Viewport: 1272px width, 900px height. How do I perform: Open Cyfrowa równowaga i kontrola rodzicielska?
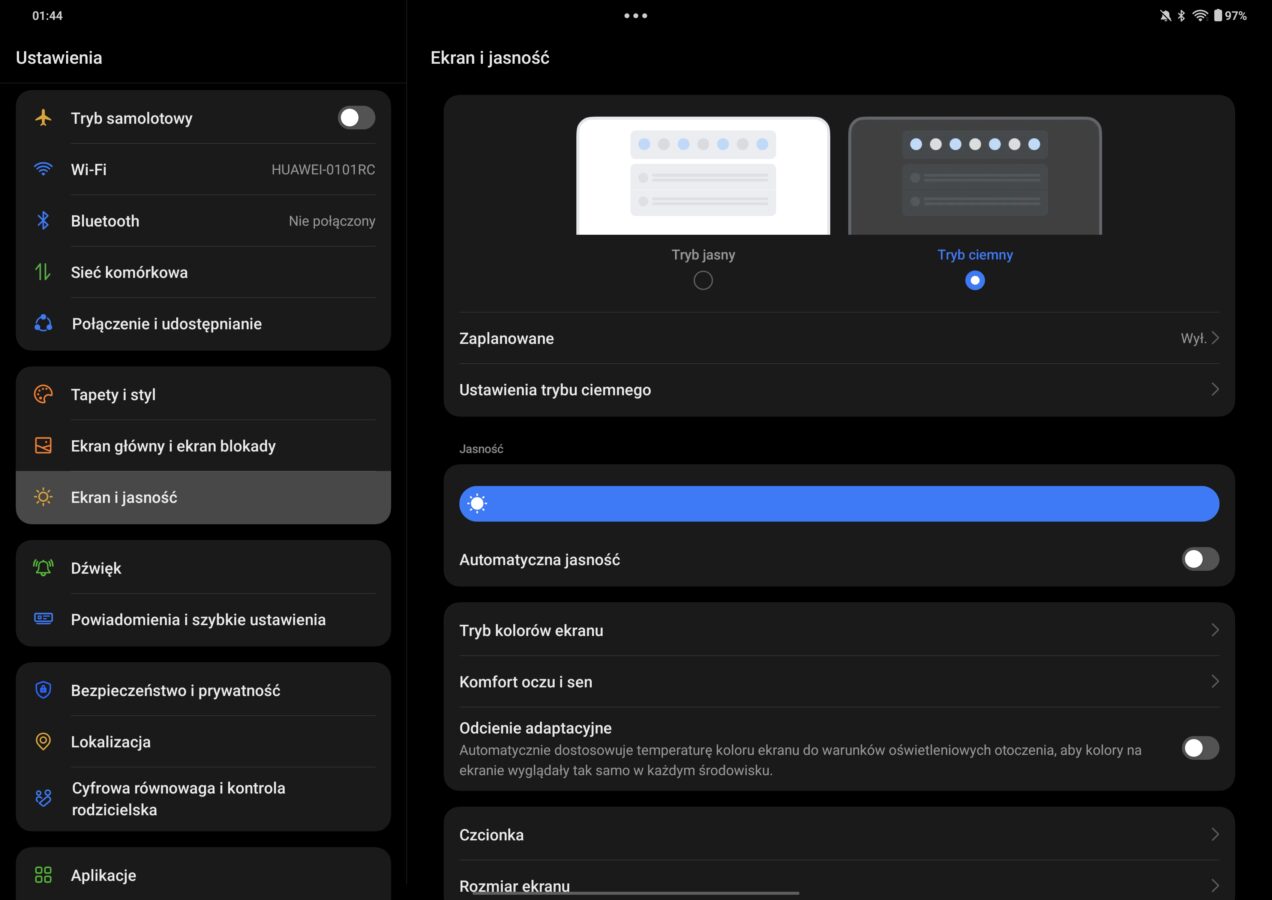[x=203, y=799]
